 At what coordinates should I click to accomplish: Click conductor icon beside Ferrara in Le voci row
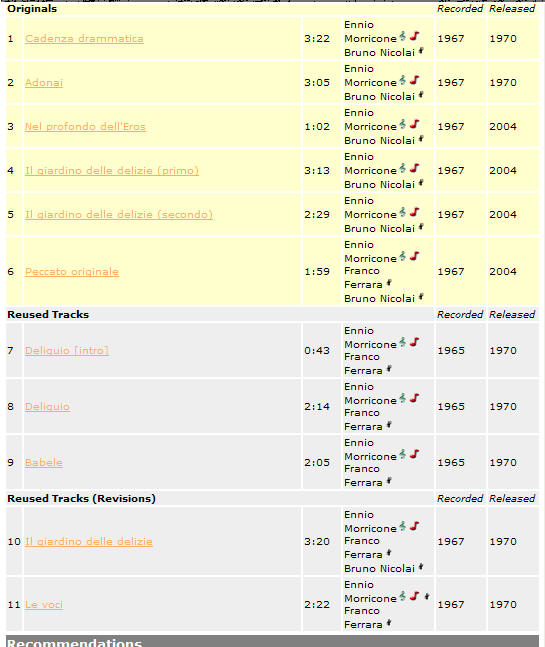[389, 623]
